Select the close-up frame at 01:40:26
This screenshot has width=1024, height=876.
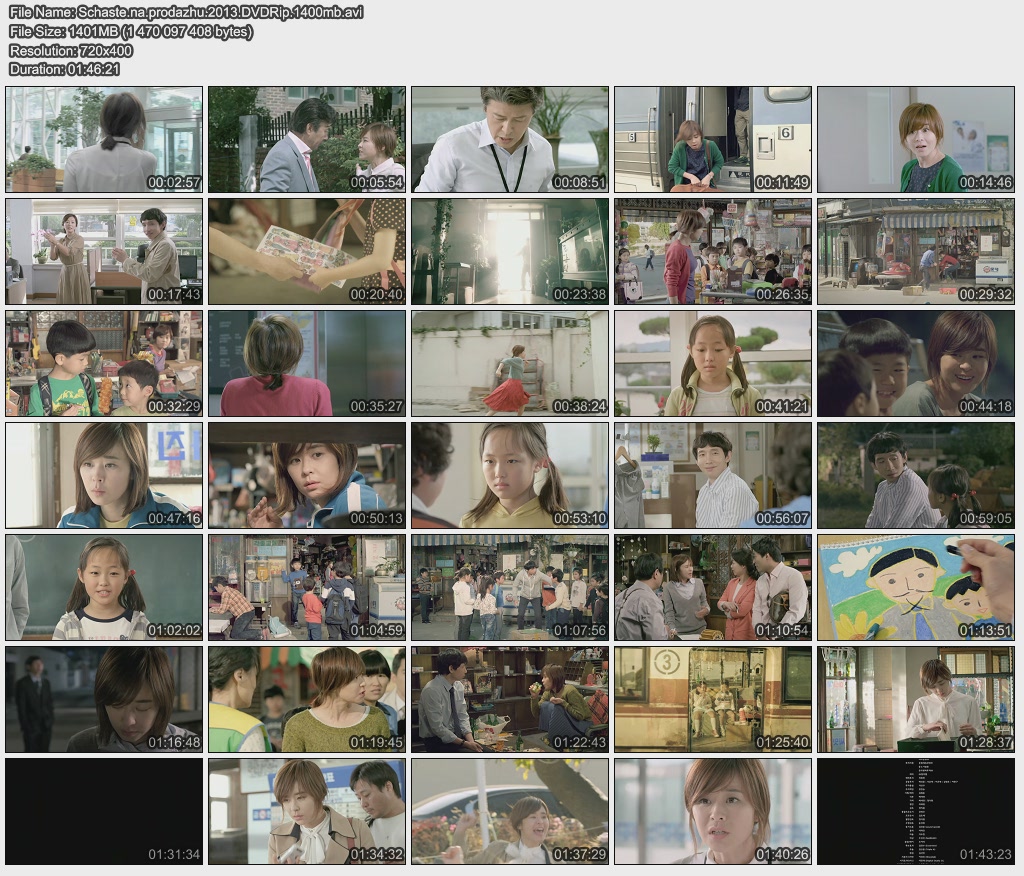point(713,811)
